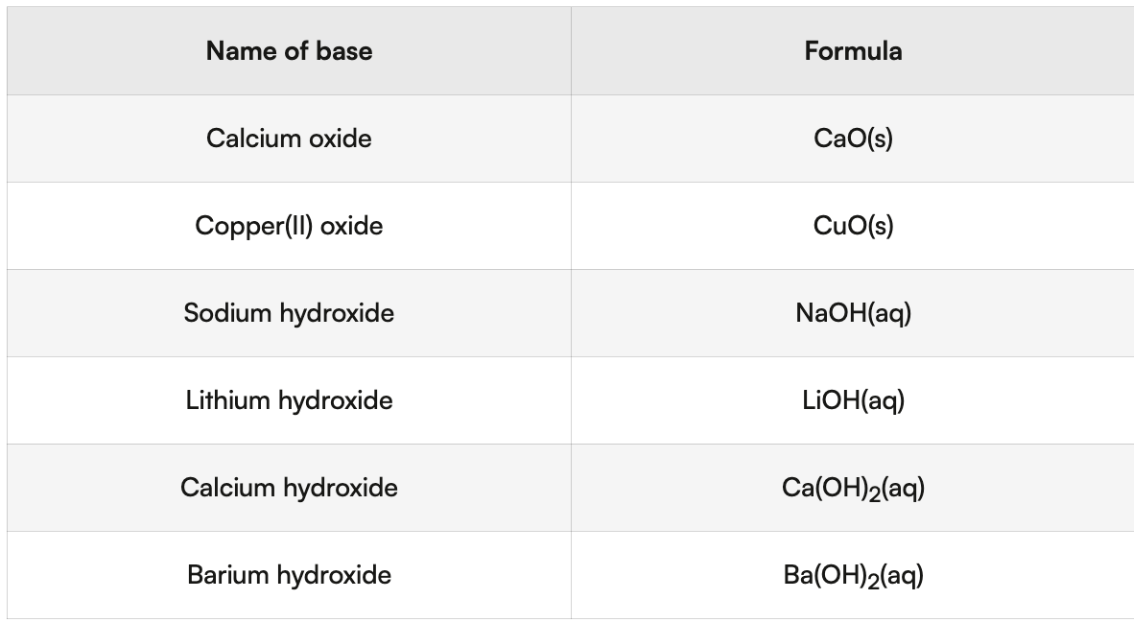Click the subscript 2 in Ca(OH)2(aq)
Screen dimensions: 1134x622
(873, 494)
